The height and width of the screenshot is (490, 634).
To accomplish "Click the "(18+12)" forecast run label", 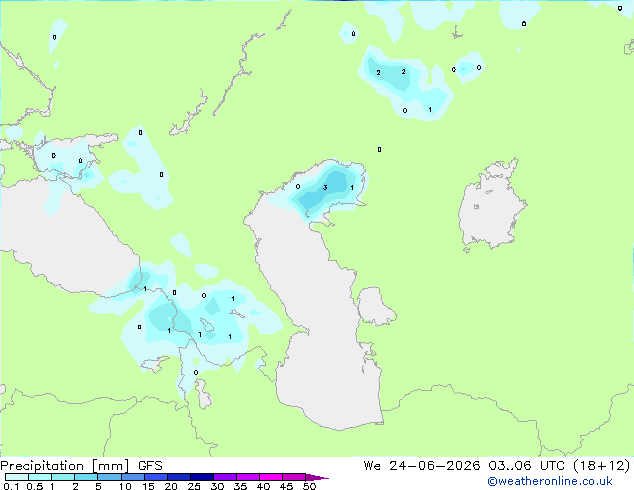I will (x=602, y=466).
